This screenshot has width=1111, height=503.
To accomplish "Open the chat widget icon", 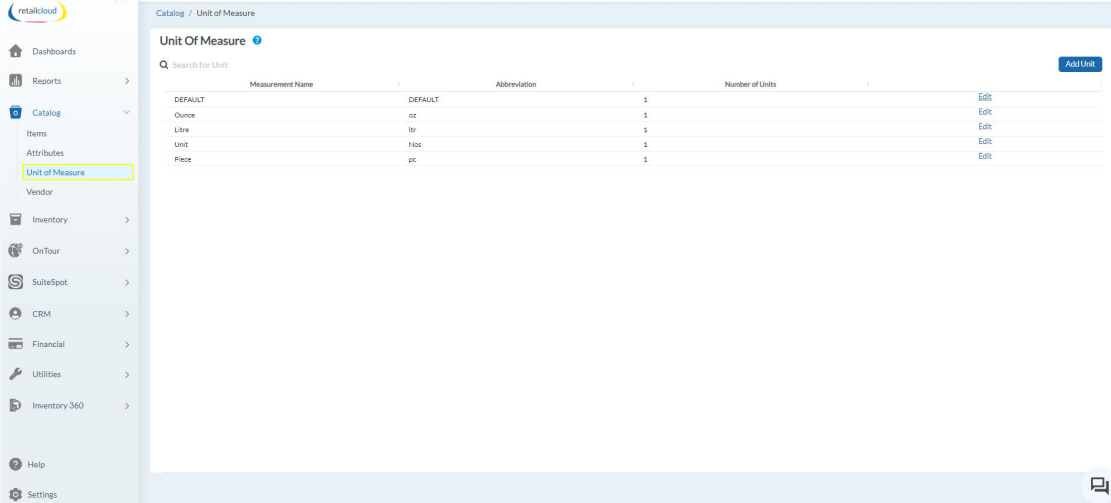I will point(1098,486).
